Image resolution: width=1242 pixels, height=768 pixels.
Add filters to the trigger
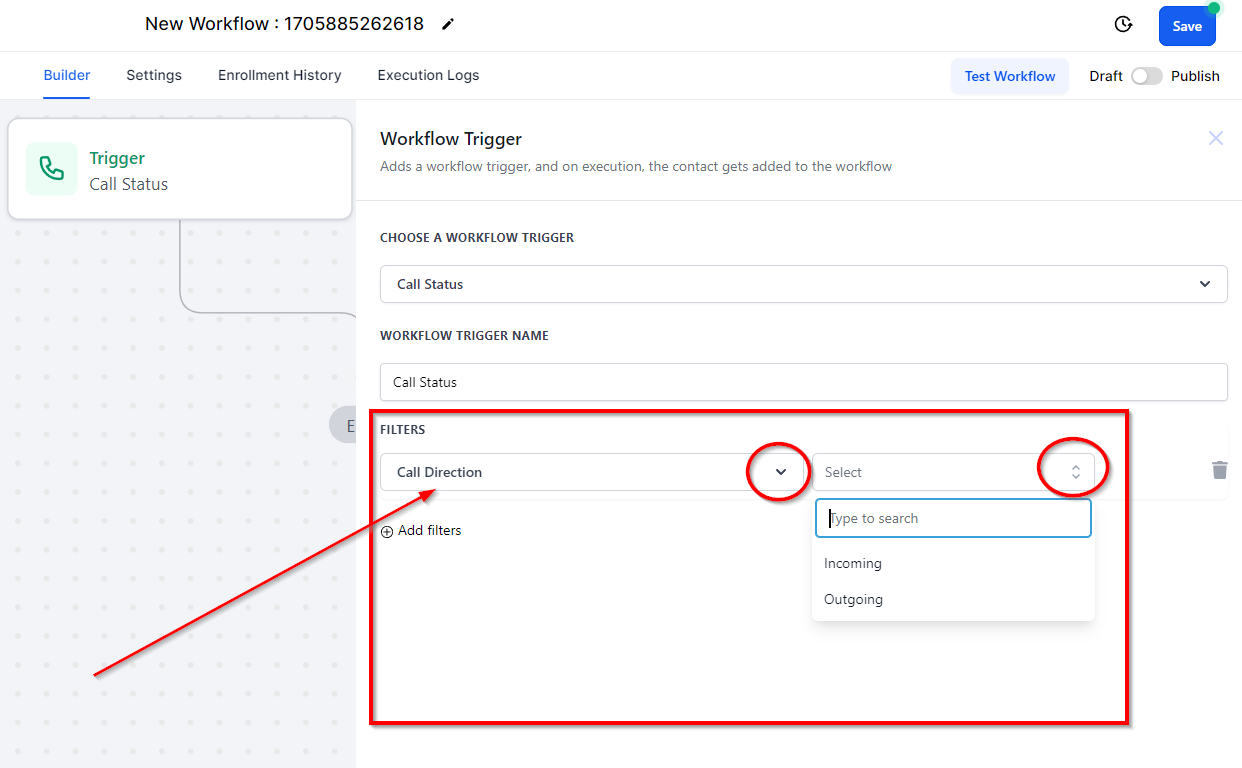pyautogui.click(x=421, y=531)
